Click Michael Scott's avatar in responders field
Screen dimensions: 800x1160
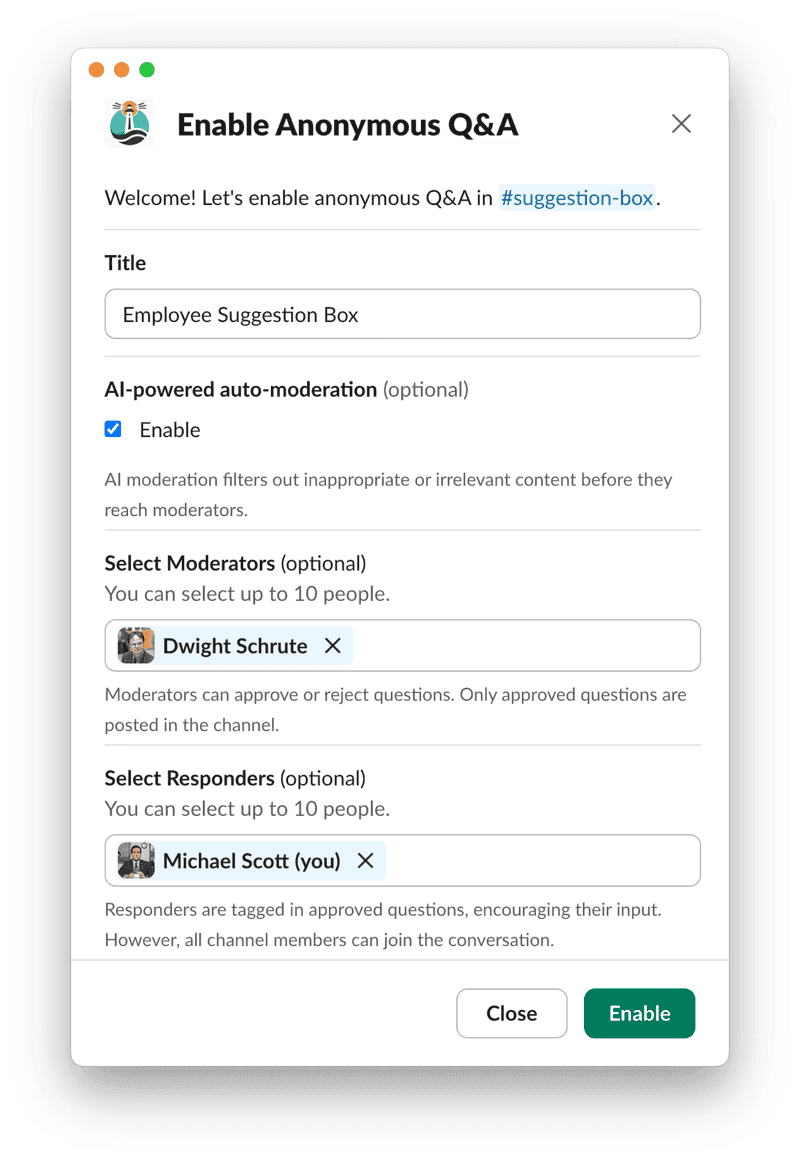point(137,860)
